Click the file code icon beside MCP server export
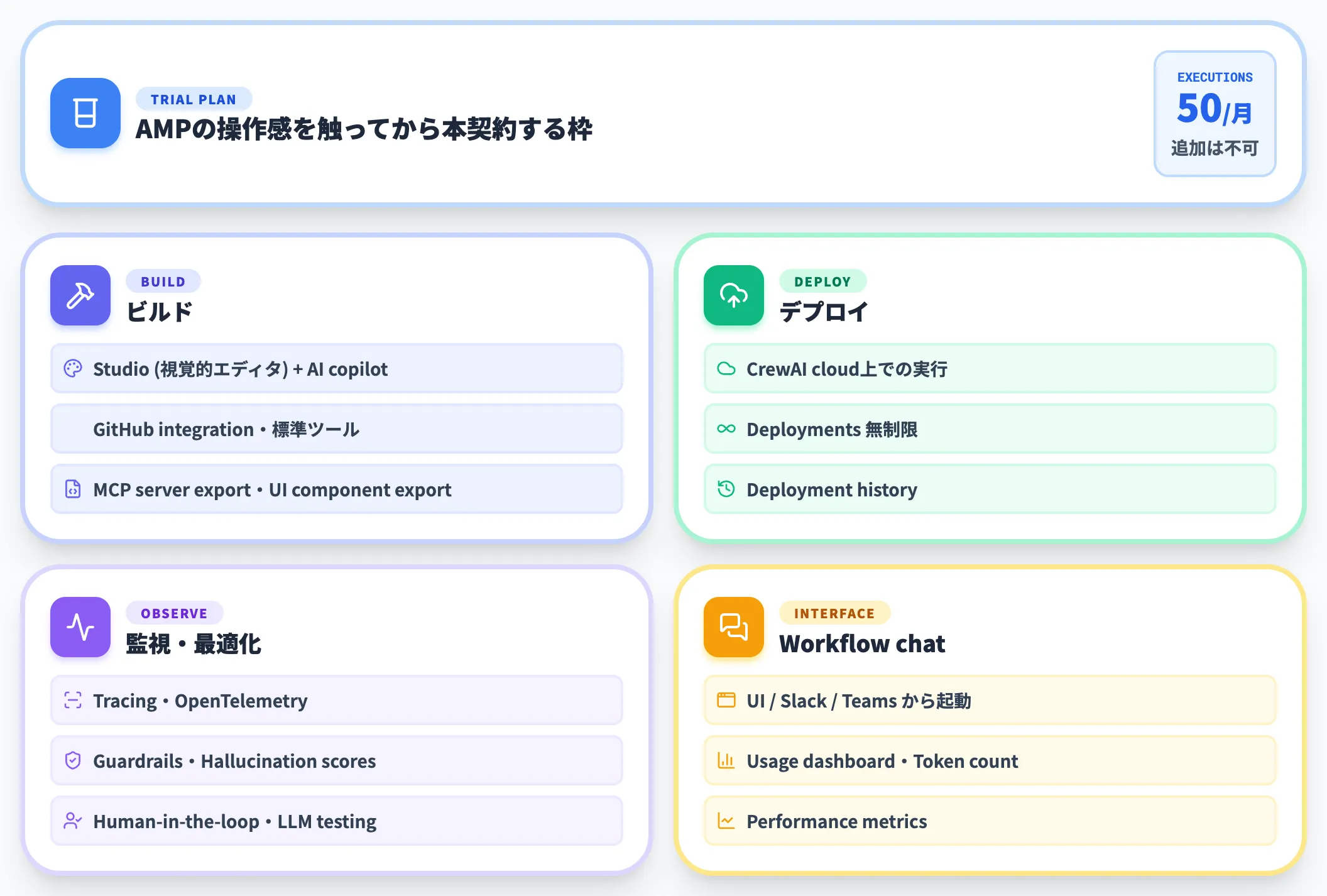Viewport: 1327px width, 896px height. 73,489
